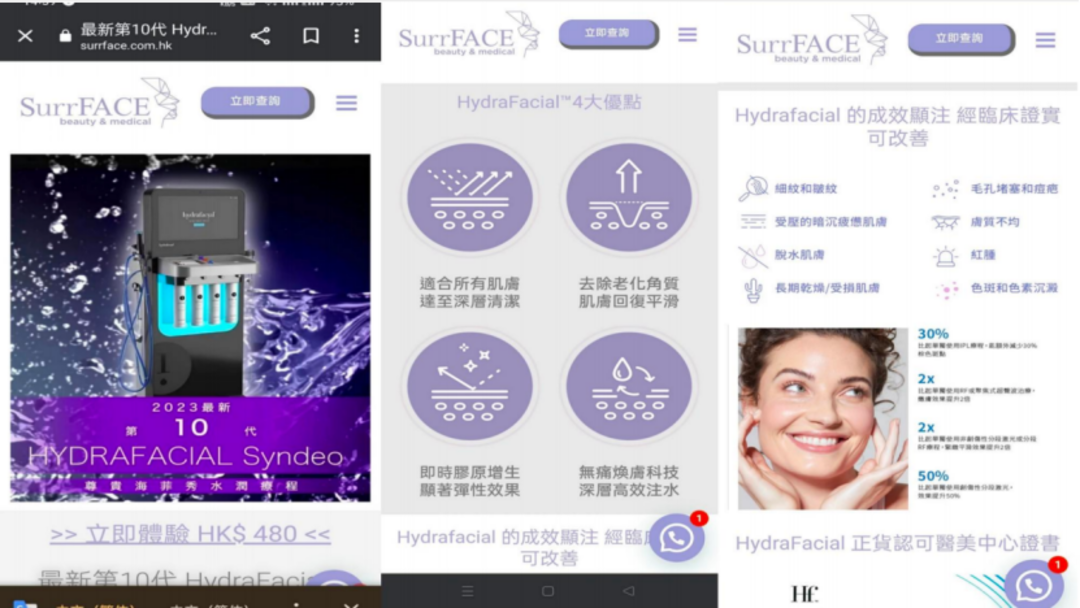
Task: Click the SurrFACE logo on the middle phone screen
Action: (x=468, y=34)
